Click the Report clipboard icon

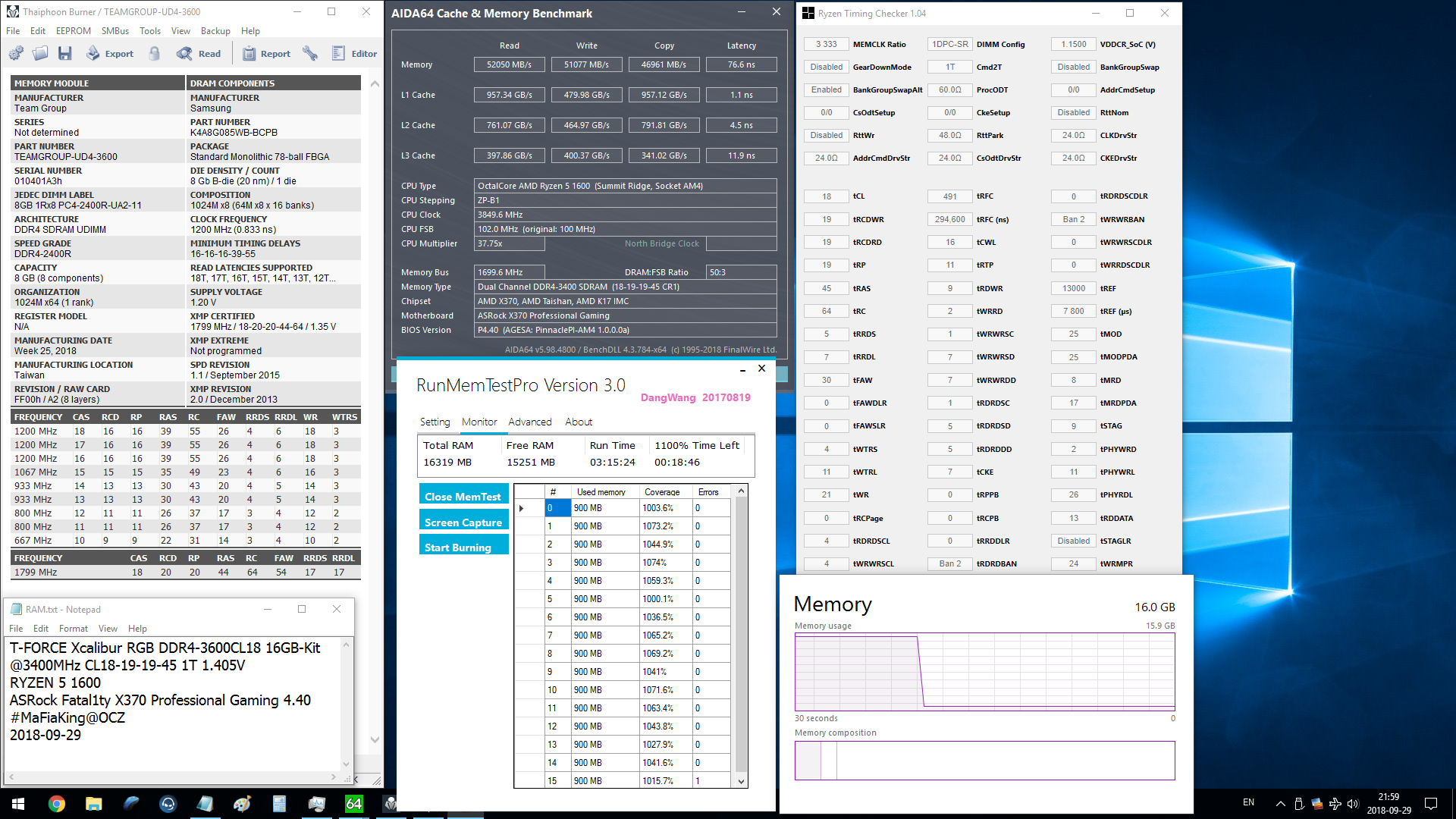(x=266, y=53)
